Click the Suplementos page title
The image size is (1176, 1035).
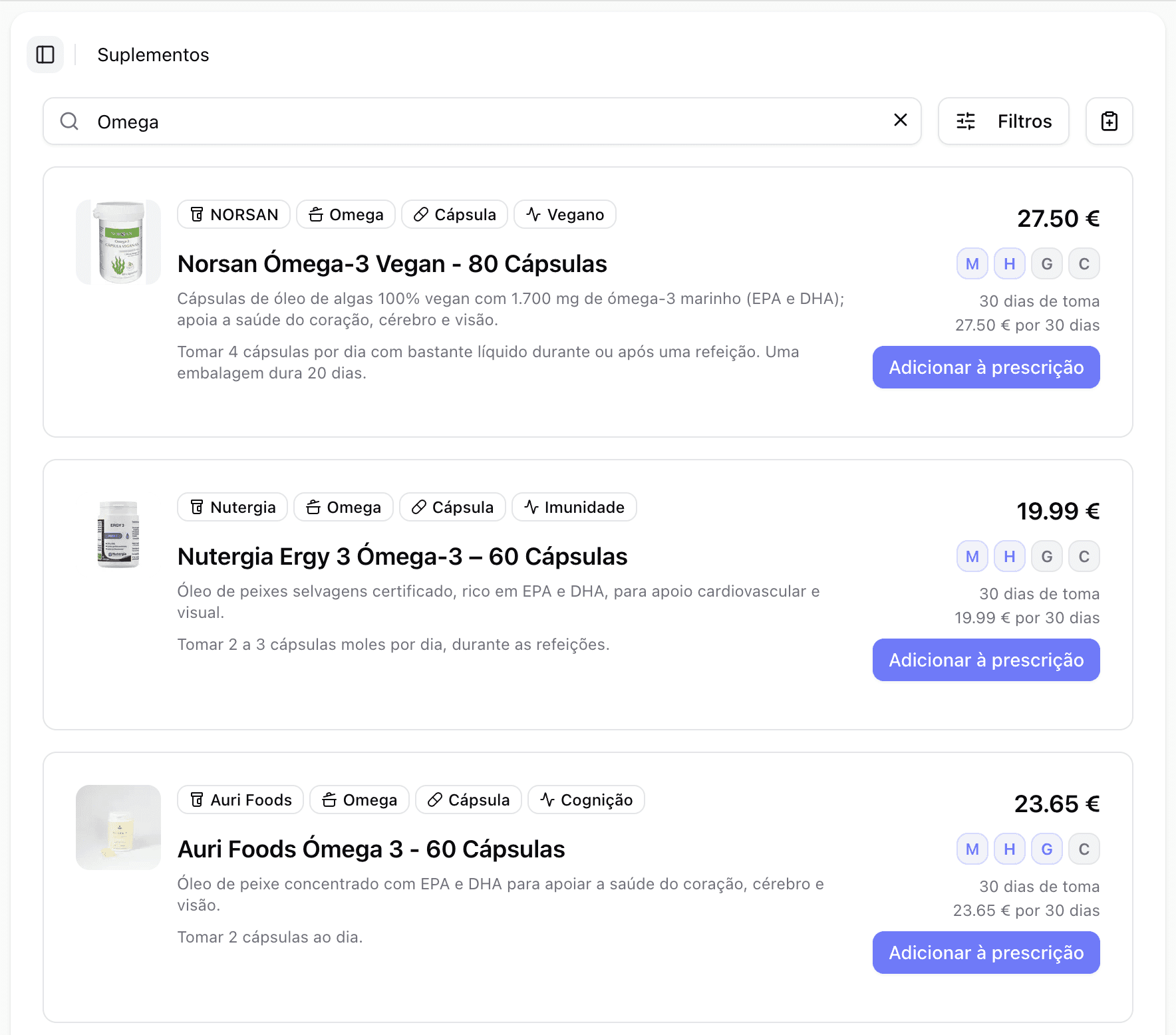(x=153, y=55)
